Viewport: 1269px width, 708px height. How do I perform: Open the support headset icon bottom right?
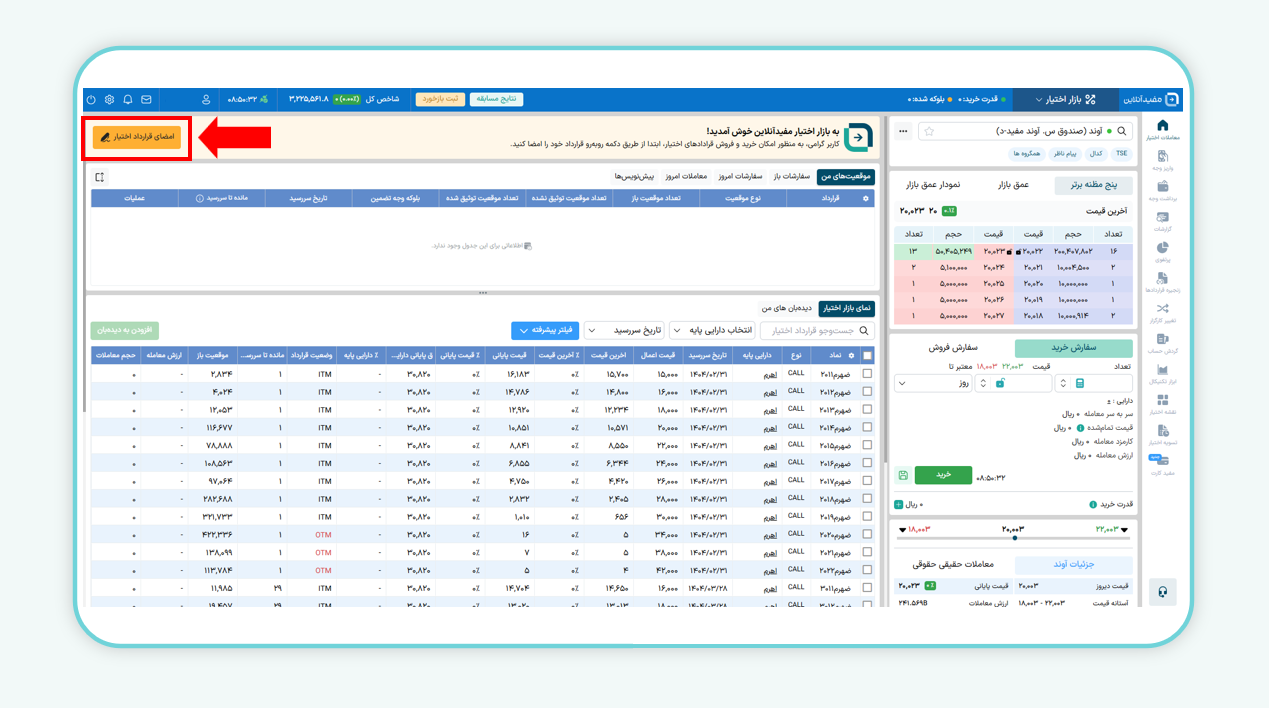(1162, 591)
